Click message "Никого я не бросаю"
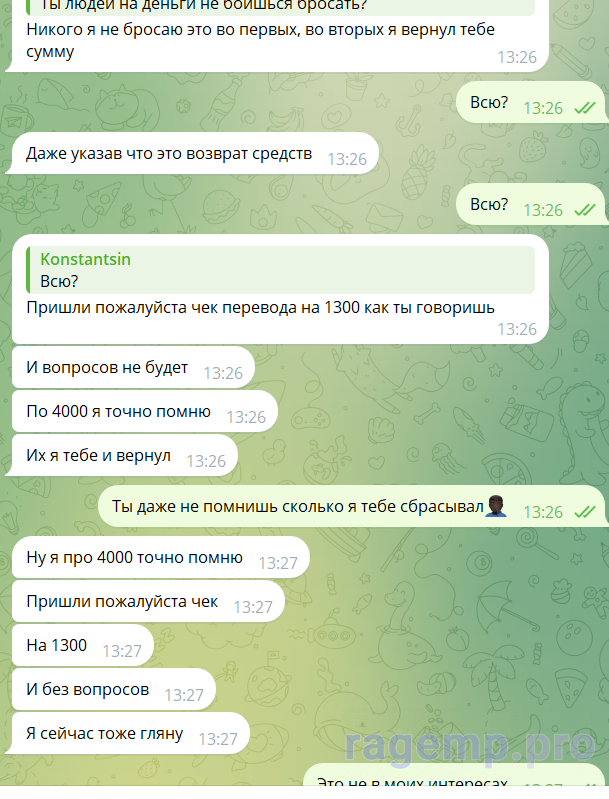 280,36
